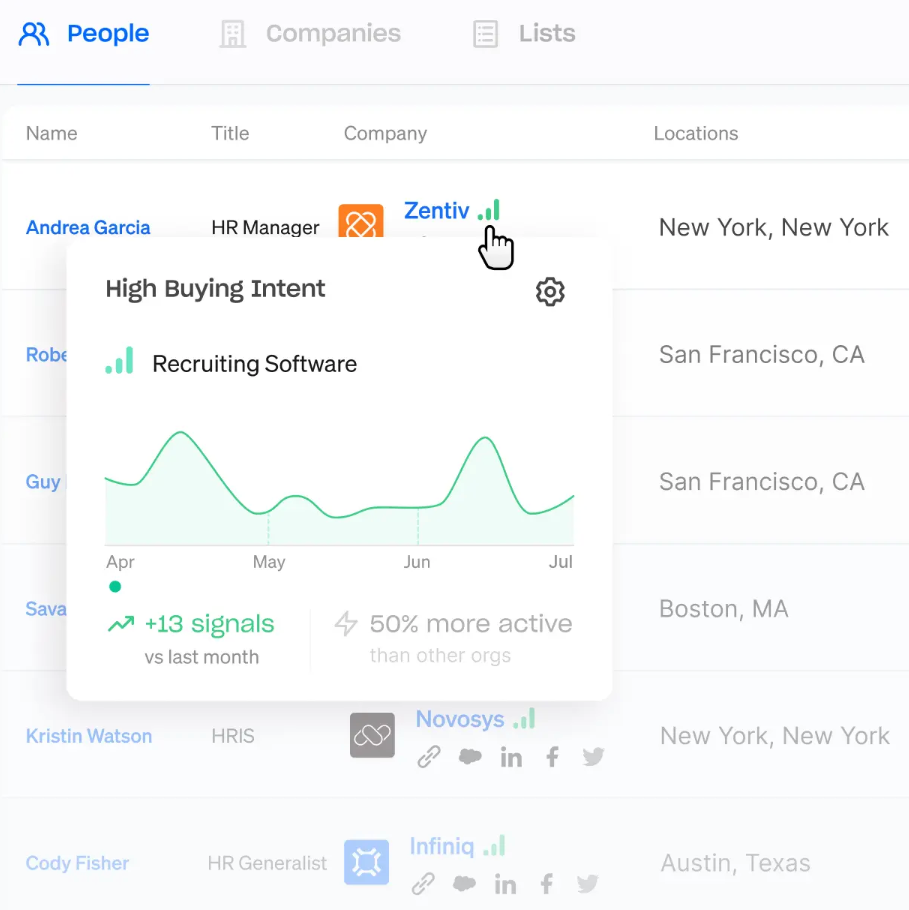Click the lightning bolt next to 50% more active
The width and height of the screenshot is (909, 910).
(346, 623)
